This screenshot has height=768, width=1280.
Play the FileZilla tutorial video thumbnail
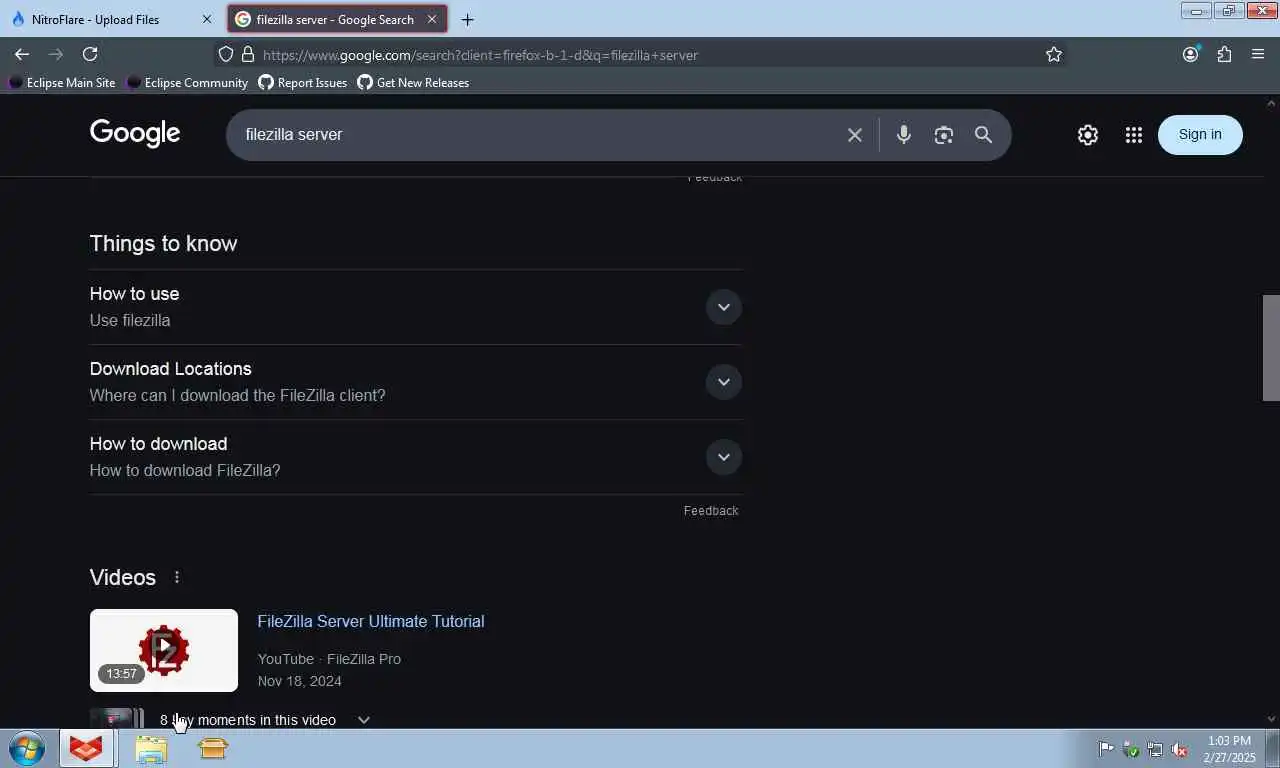point(164,650)
